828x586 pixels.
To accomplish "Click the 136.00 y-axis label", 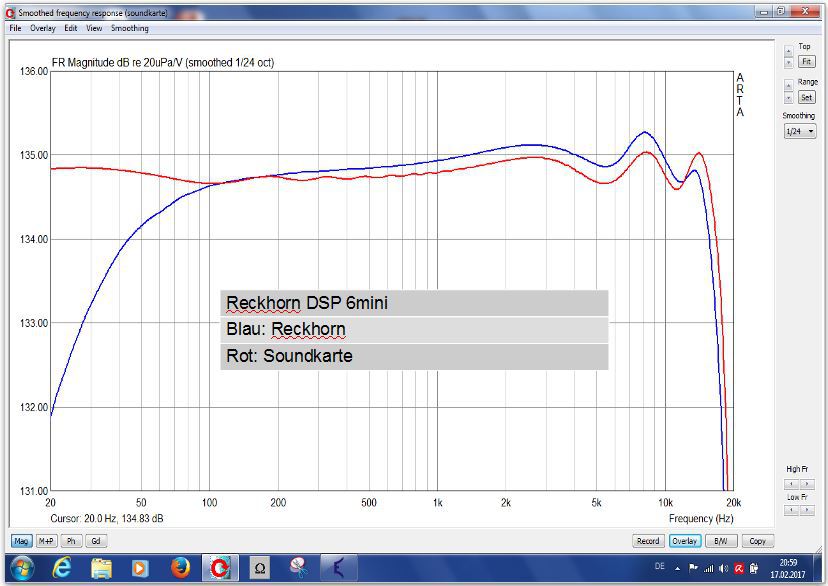I will click(34, 71).
